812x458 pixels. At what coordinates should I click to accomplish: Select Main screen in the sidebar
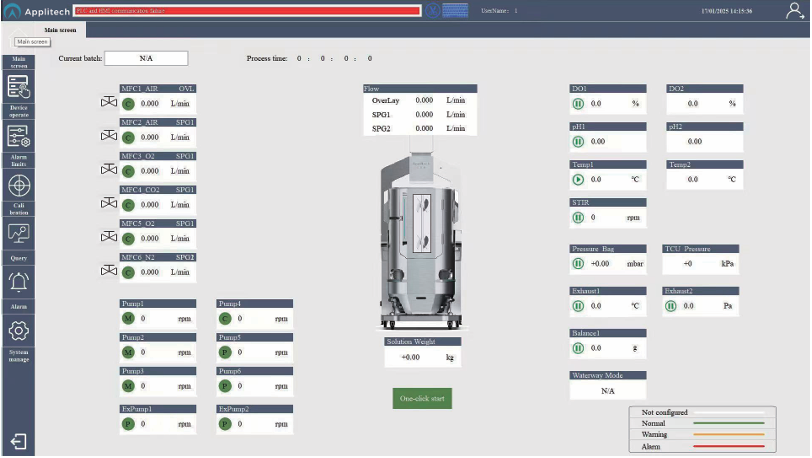point(19,62)
